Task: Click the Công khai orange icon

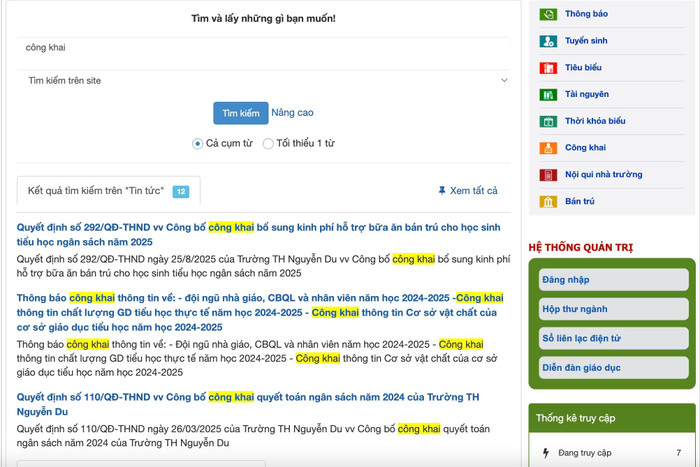Action: pyautogui.click(x=549, y=148)
